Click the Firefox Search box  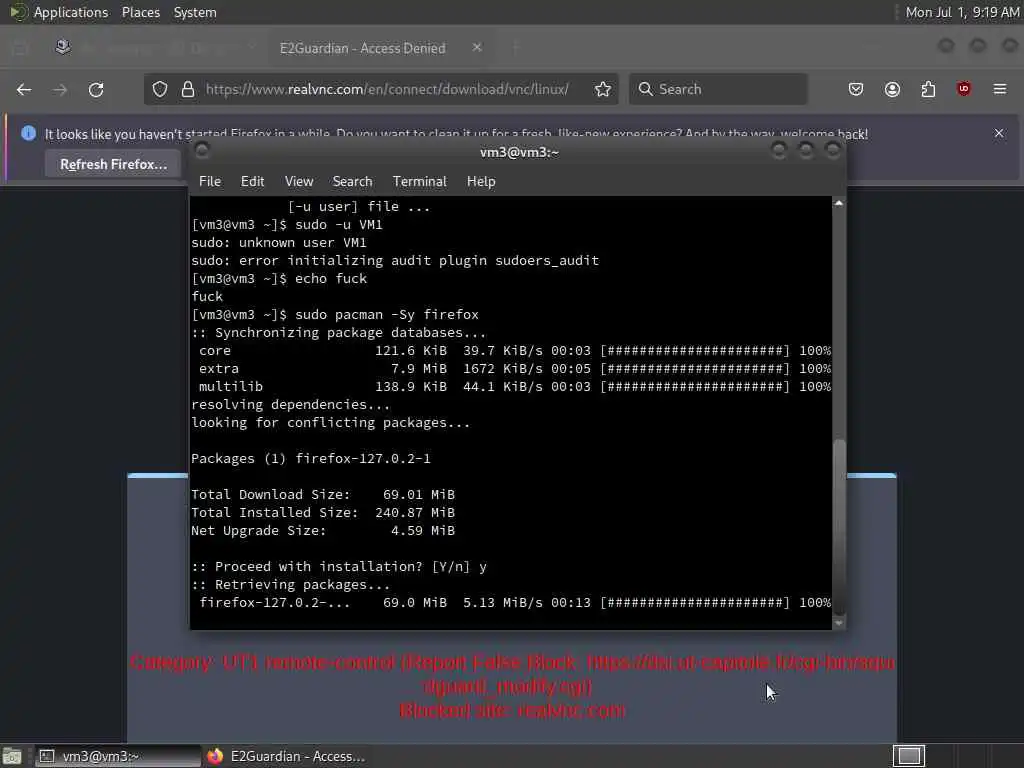tap(718, 89)
